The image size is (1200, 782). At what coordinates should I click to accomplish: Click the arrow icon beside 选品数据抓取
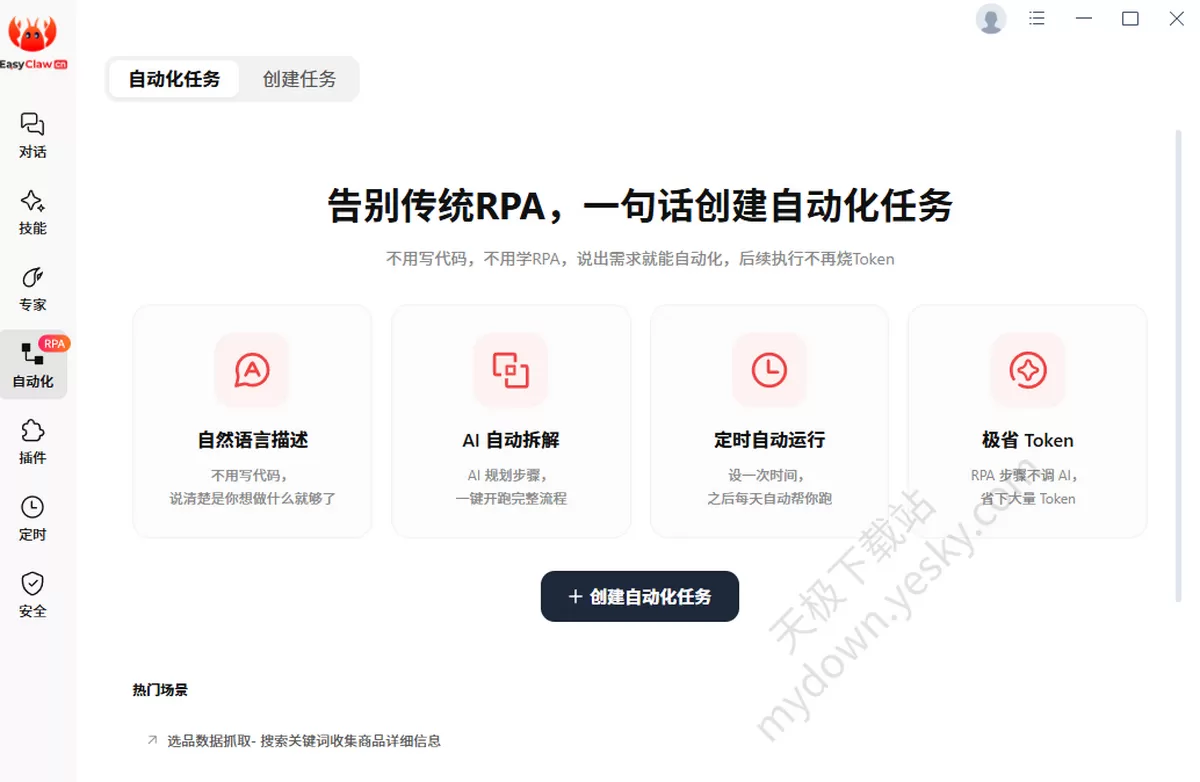click(x=152, y=740)
